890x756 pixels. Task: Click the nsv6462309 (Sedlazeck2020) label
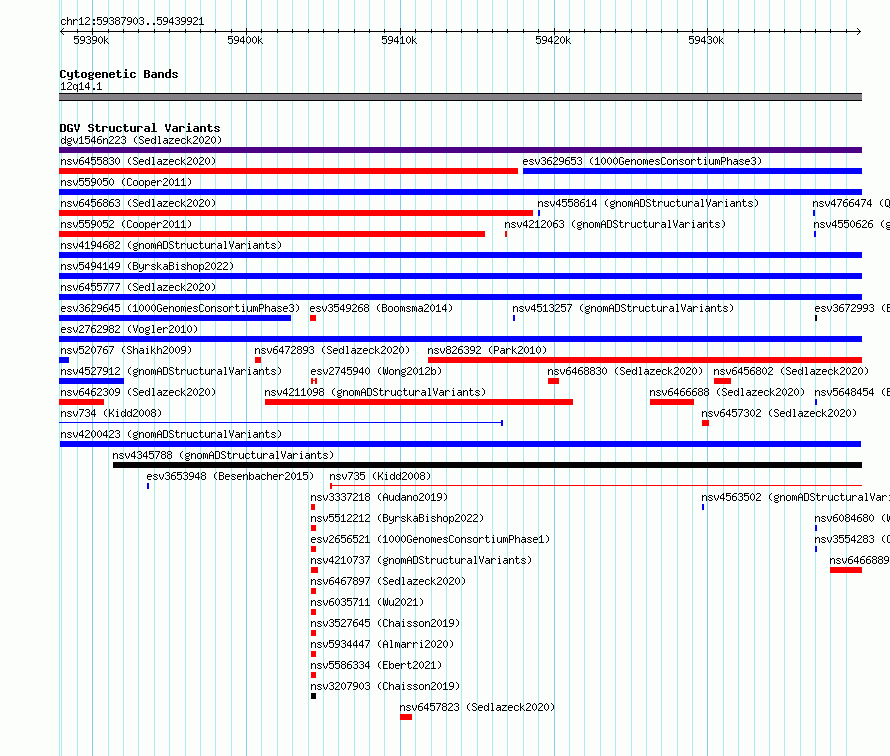pyautogui.click(x=138, y=392)
